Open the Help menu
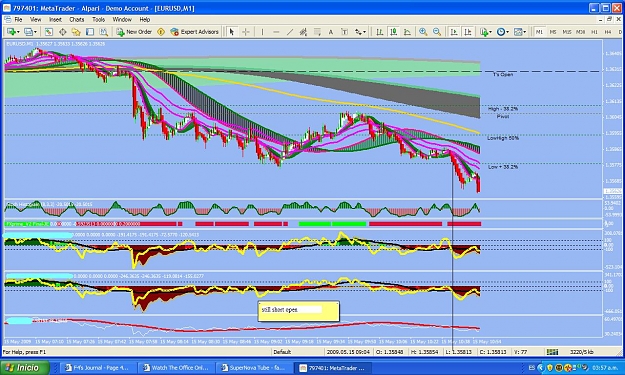625x375 pixels. coord(145,19)
